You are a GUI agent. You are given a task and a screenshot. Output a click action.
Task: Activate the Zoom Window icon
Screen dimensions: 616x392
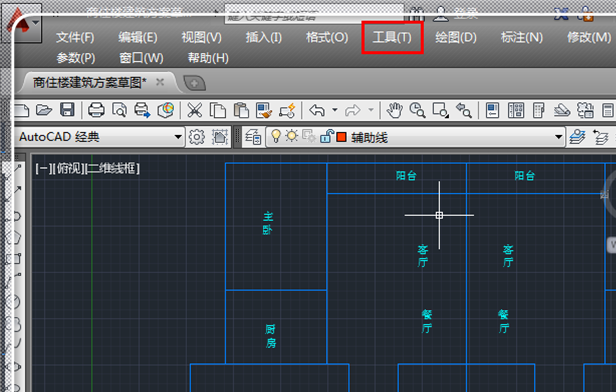click(x=440, y=110)
